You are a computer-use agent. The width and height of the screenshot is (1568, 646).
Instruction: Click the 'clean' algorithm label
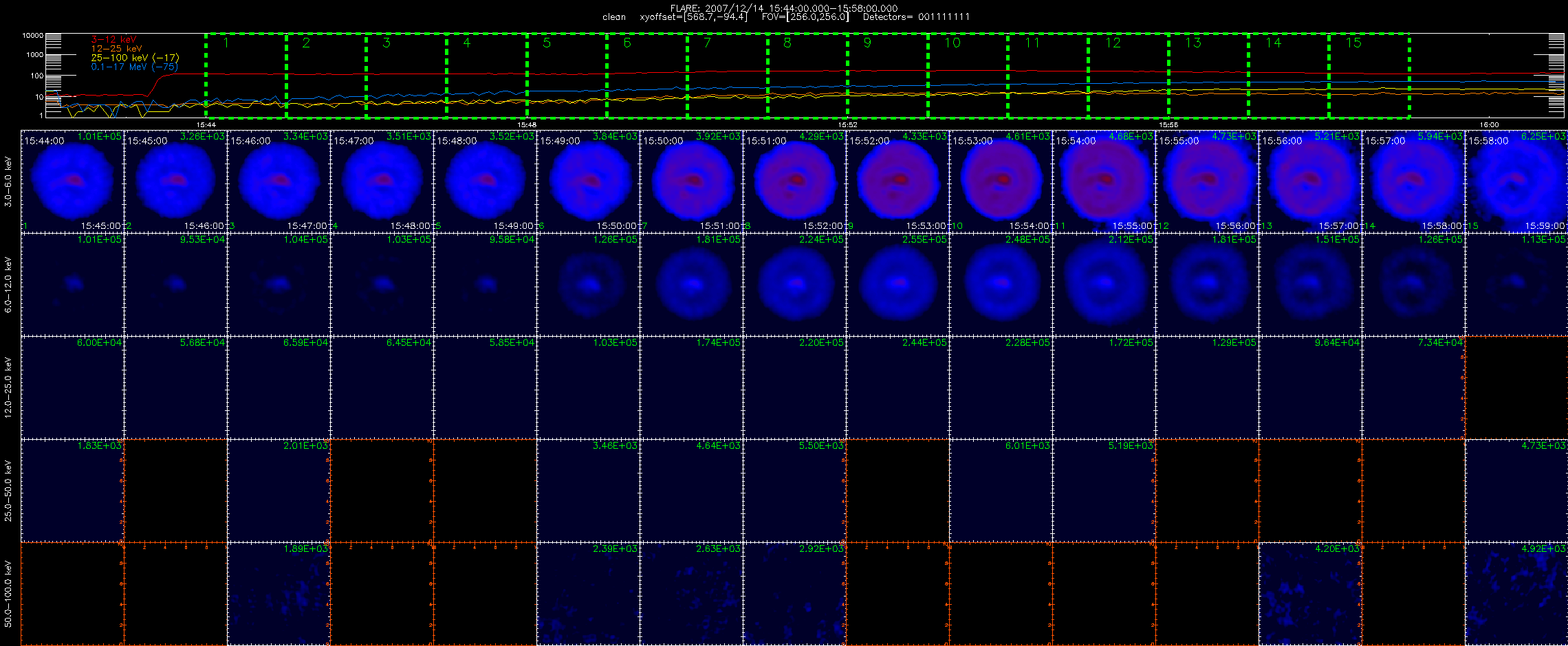[x=614, y=17]
